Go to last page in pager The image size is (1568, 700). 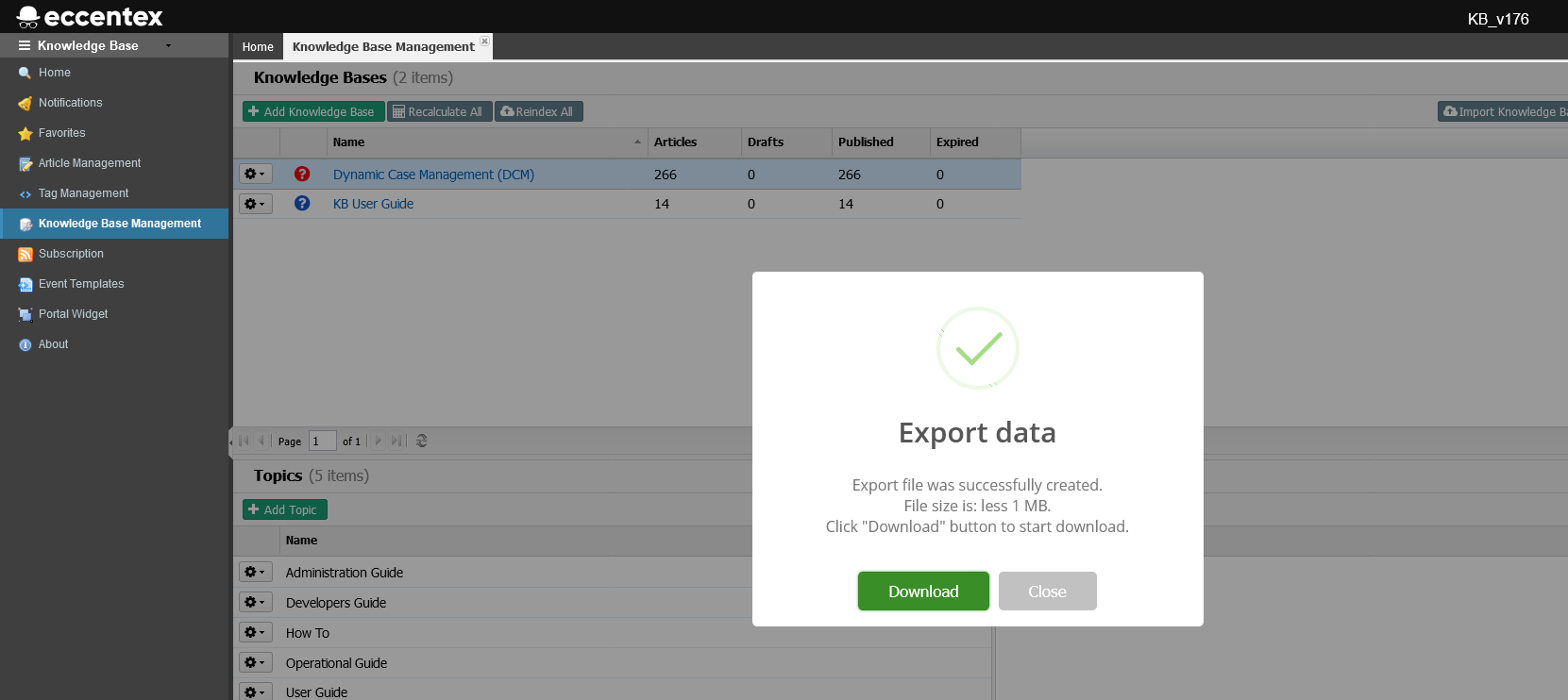tap(396, 441)
